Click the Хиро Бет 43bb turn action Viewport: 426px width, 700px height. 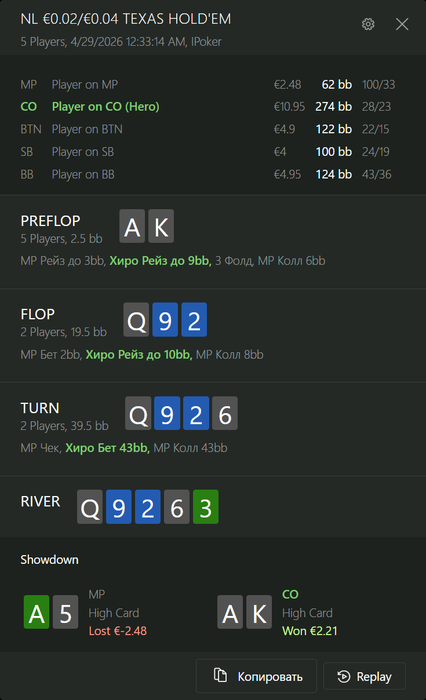point(107,448)
